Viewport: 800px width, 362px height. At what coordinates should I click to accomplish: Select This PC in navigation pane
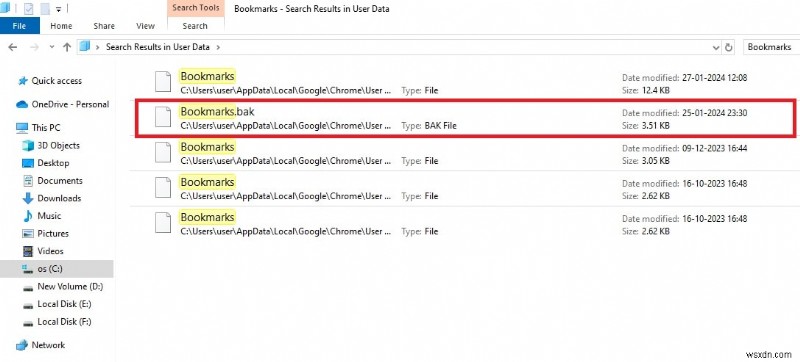[x=45, y=128]
